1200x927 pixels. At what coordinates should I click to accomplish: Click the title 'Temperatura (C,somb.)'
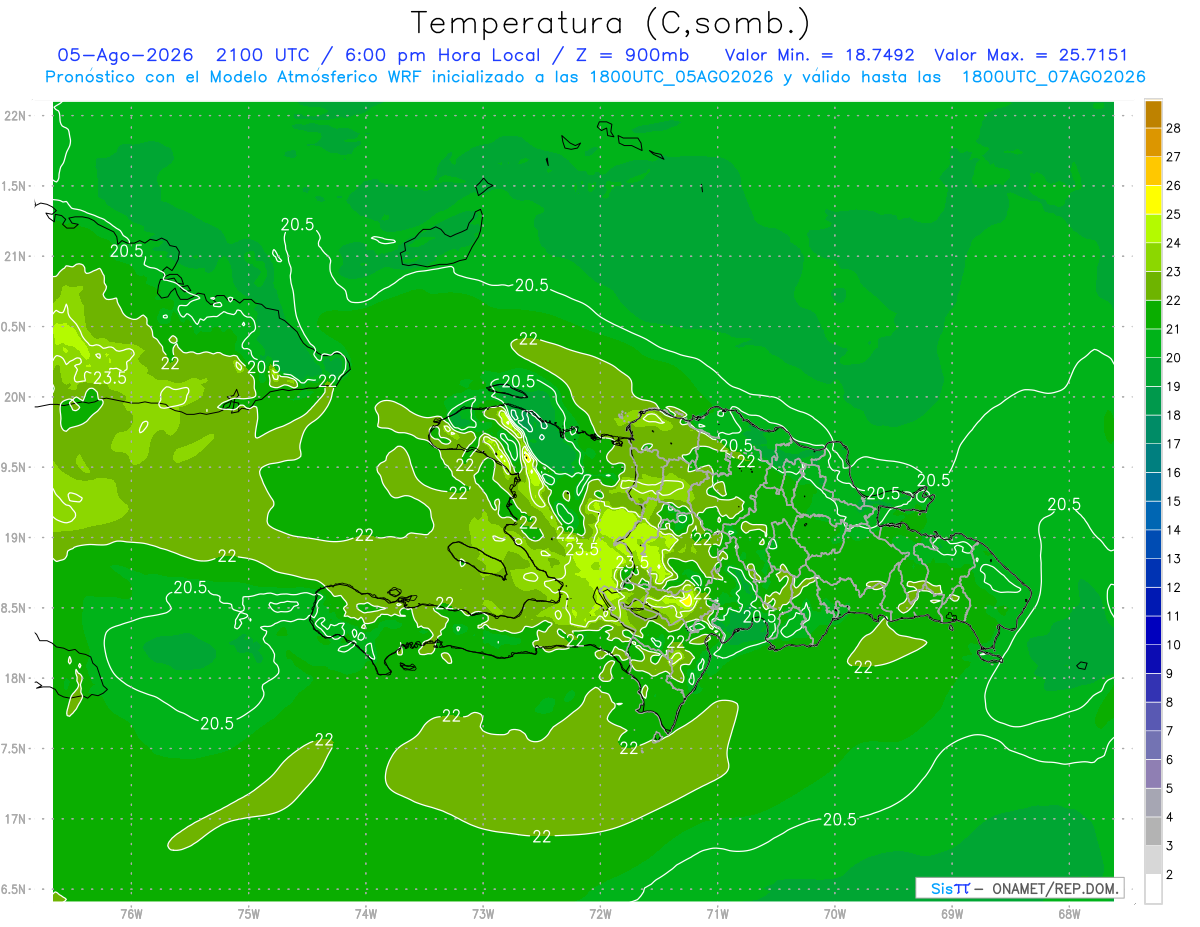tap(611, 22)
